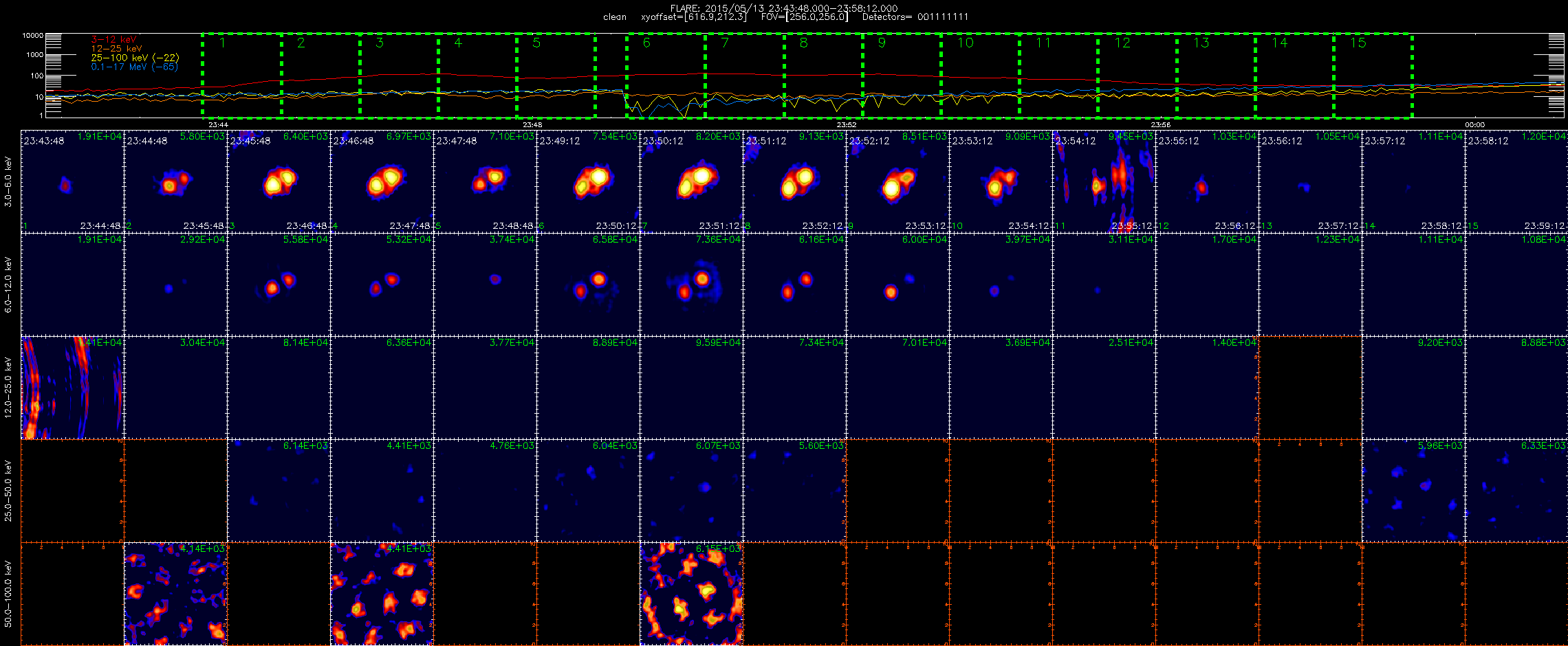Open the 6.0-12.0 keV image for interval 7

pos(691,285)
